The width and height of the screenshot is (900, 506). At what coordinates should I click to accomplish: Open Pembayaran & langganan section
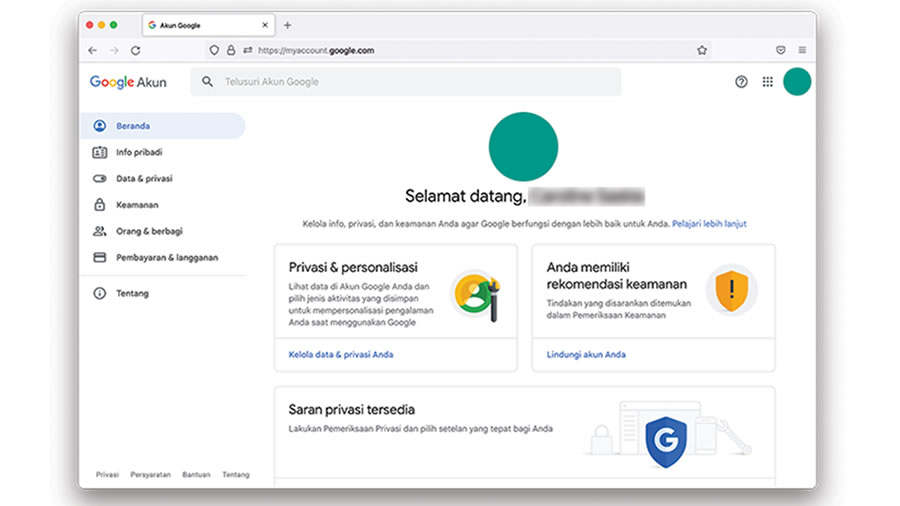tap(166, 257)
